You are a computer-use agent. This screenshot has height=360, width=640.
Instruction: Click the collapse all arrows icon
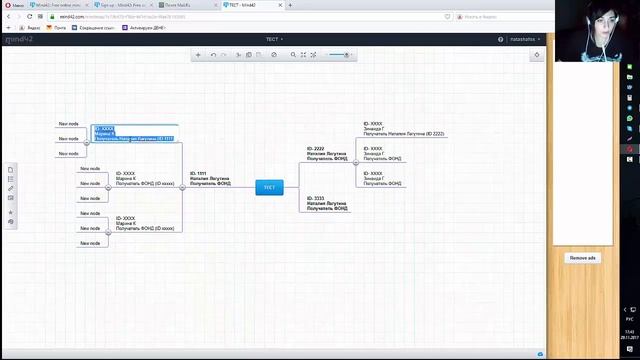coord(313,55)
